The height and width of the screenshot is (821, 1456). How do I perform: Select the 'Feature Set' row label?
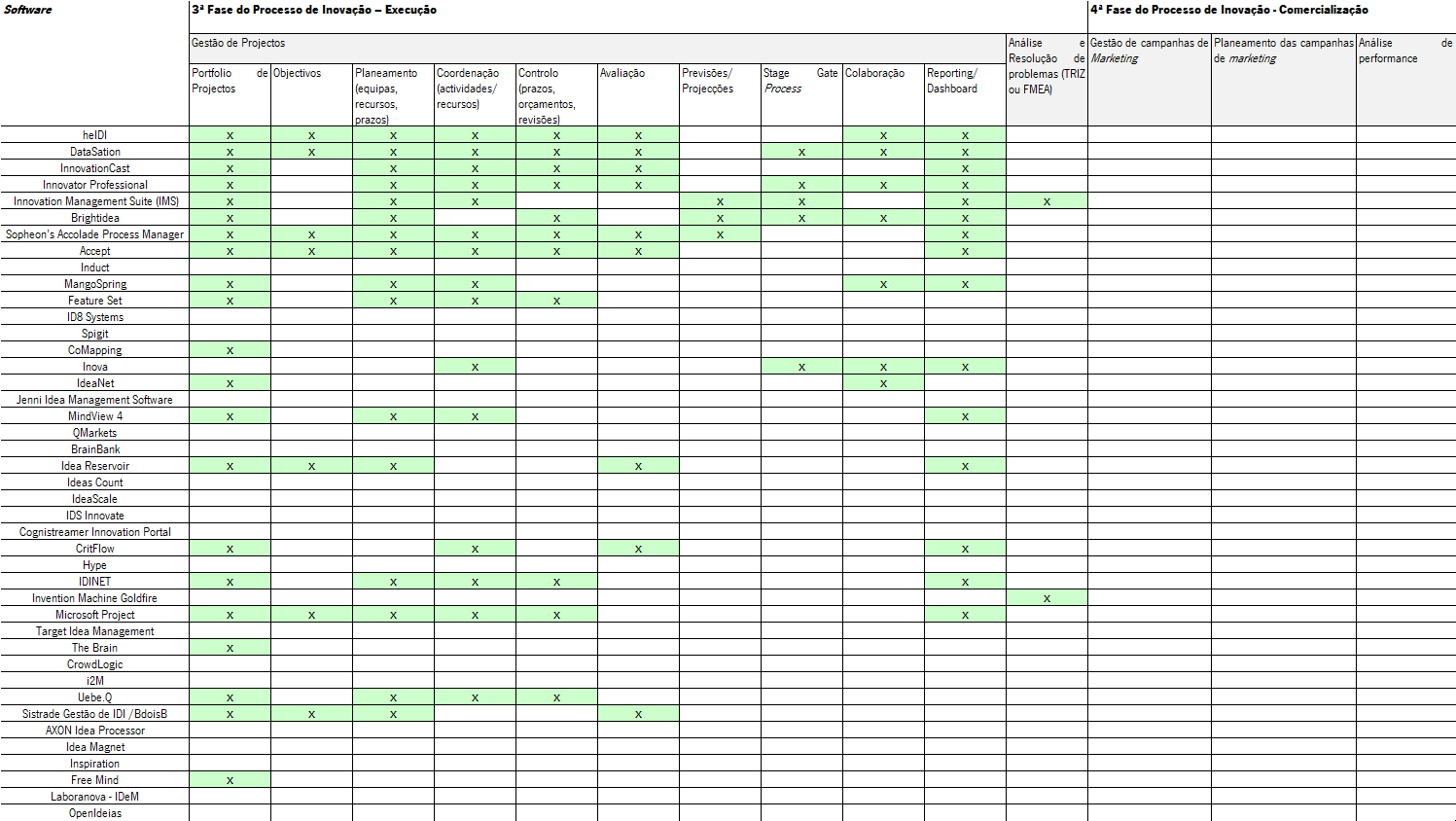[x=95, y=301]
